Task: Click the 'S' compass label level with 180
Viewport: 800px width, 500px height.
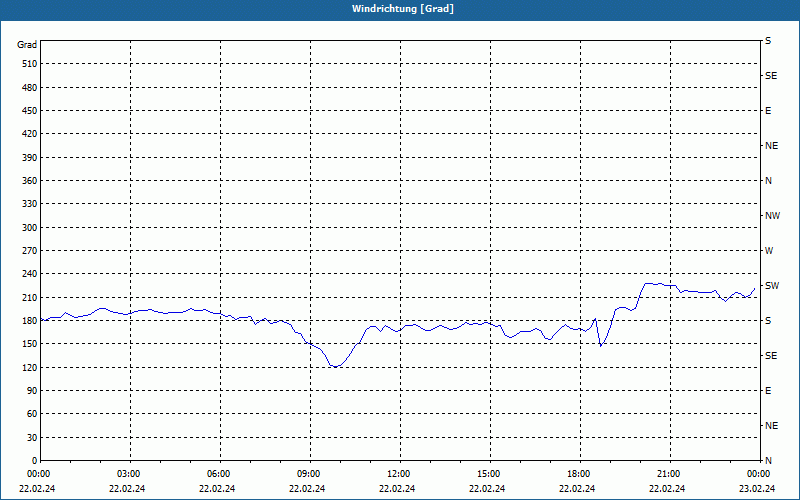Action: point(768,321)
